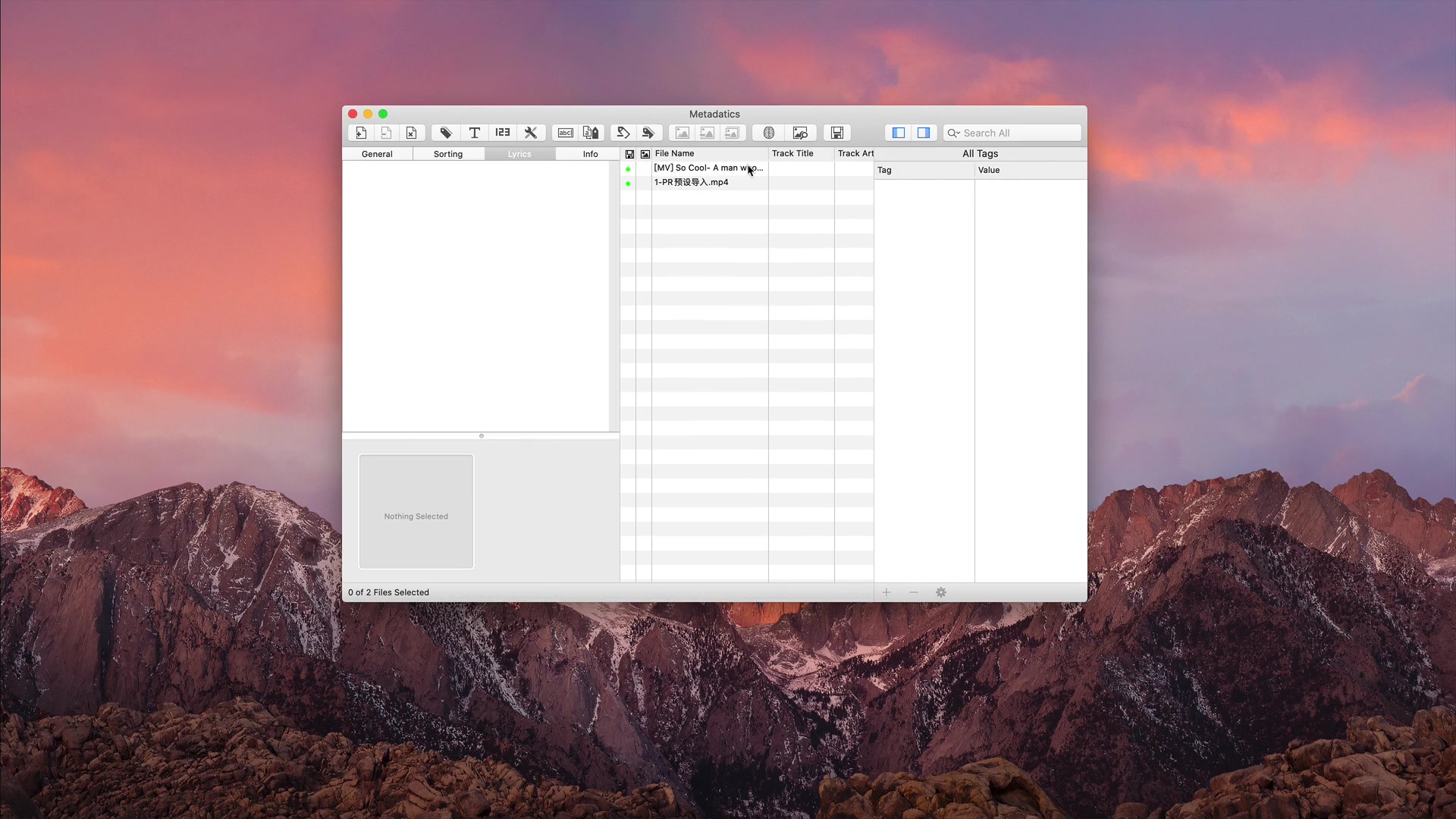Click the abc rename toolbar icon
1456x819 pixels.
566,133
